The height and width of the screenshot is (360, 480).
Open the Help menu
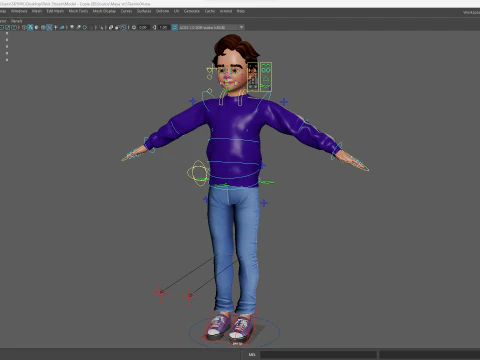tap(241, 11)
